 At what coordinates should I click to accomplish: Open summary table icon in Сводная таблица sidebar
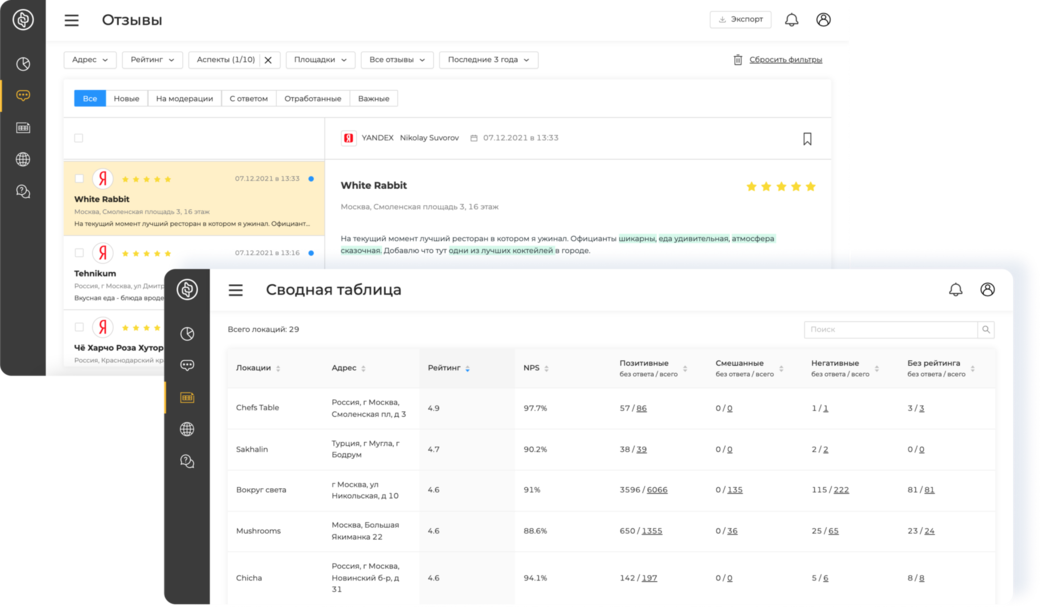tap(187, 397)
